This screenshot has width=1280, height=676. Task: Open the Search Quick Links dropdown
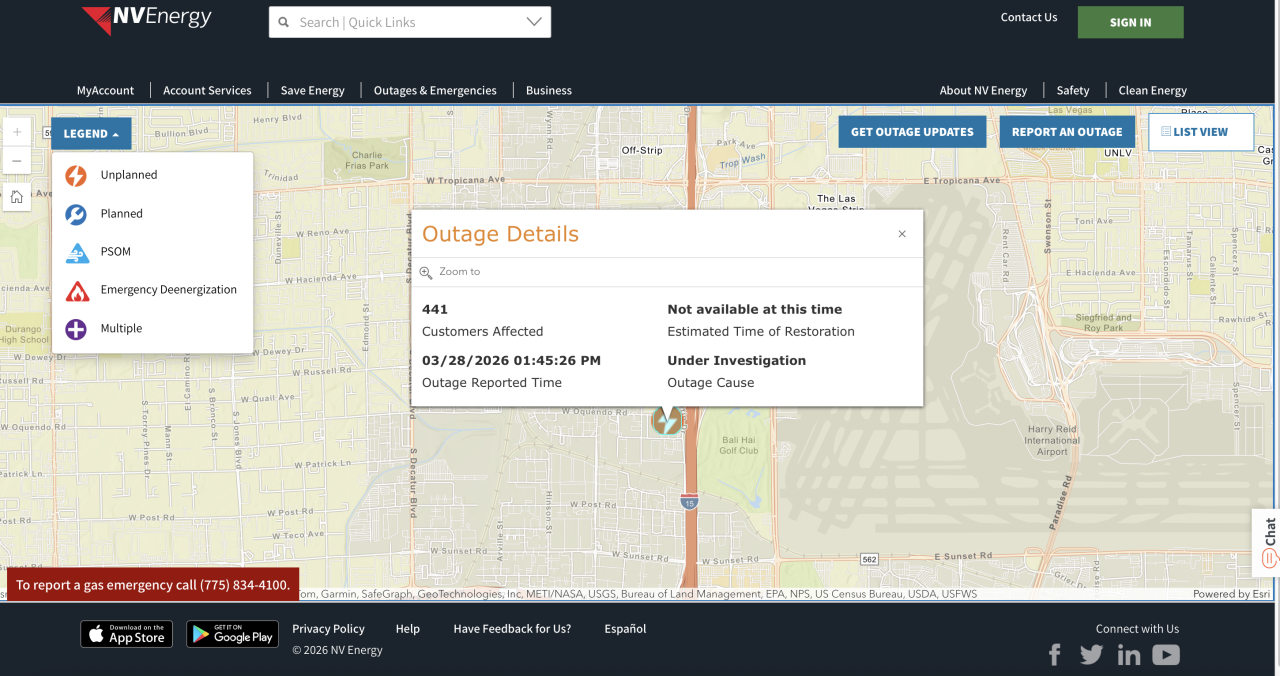[533, 21]
